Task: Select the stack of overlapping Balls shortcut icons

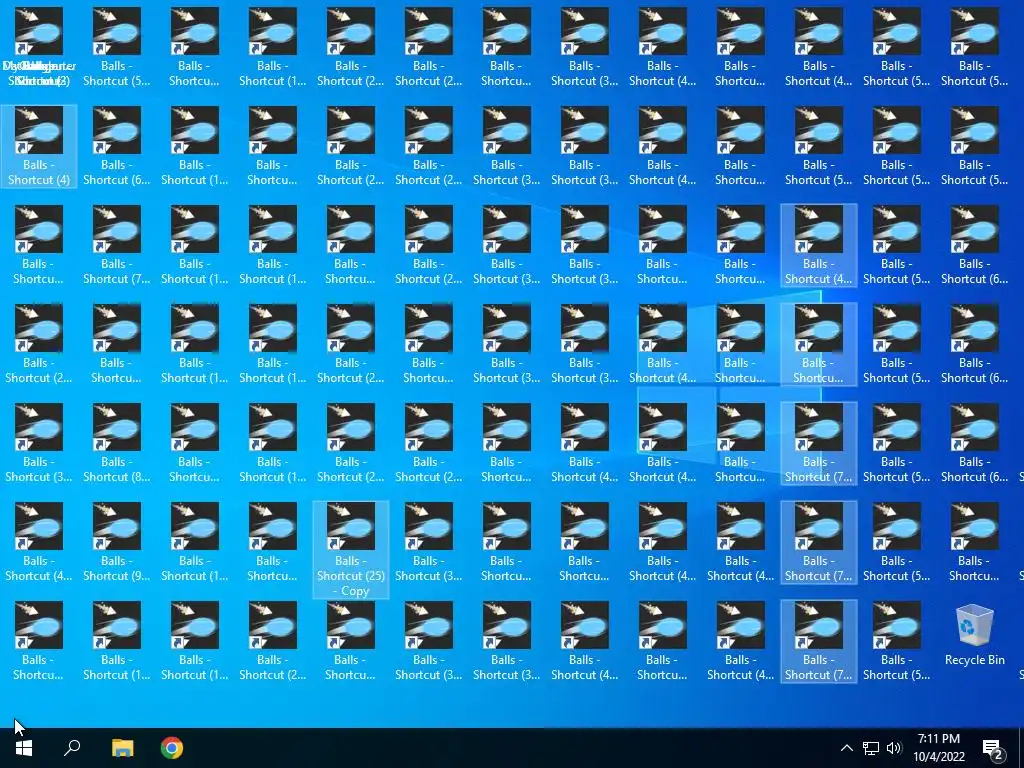Action: [x=39, y=47]
